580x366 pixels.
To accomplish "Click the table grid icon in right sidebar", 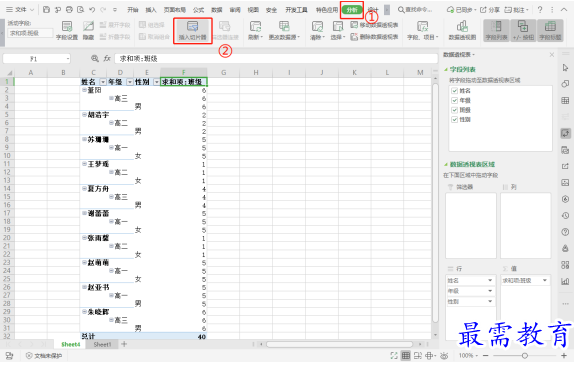I will click(x=565, y=100).
